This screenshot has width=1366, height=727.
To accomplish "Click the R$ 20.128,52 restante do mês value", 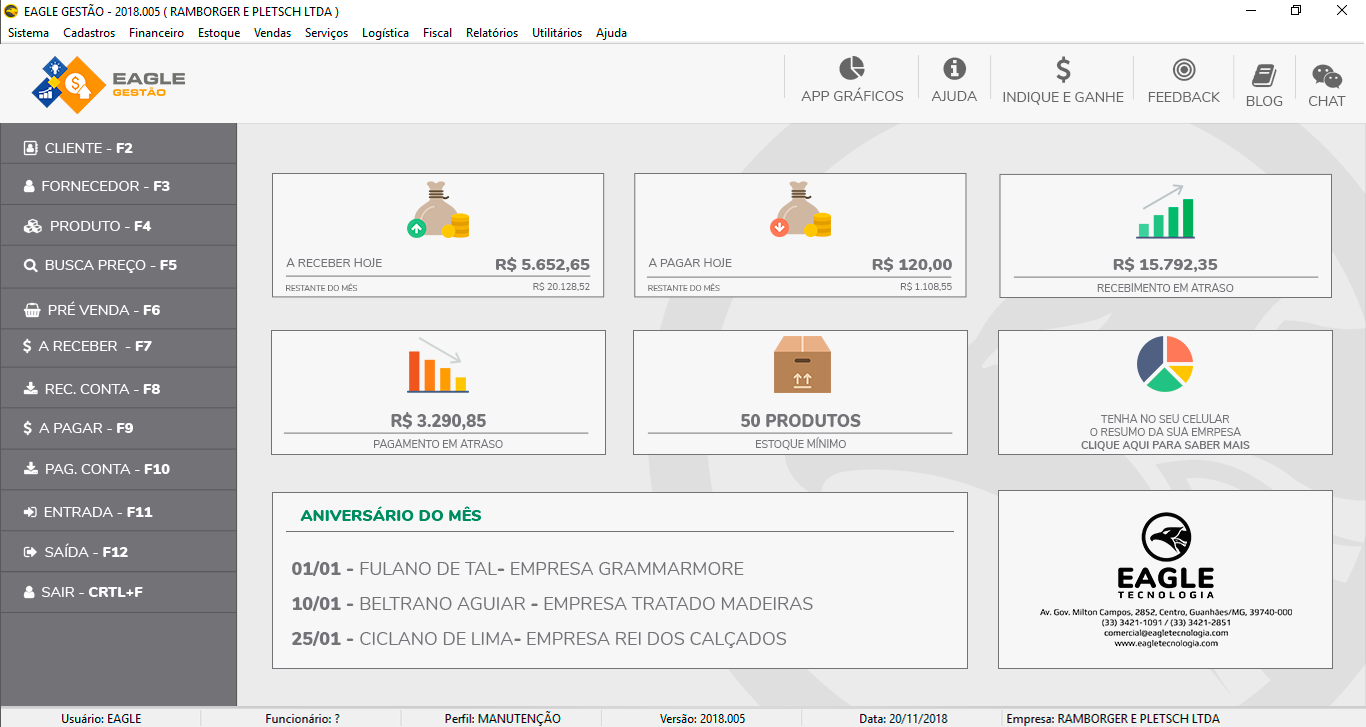I will pos(561,287).
